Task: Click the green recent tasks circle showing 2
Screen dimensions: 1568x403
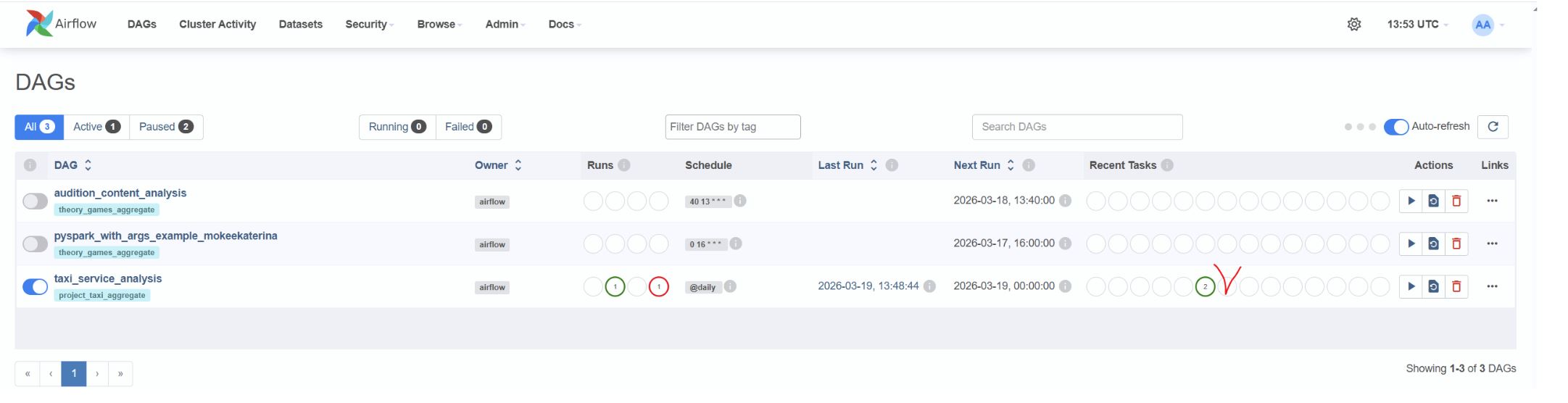Action: click(x=1206, y=287)
